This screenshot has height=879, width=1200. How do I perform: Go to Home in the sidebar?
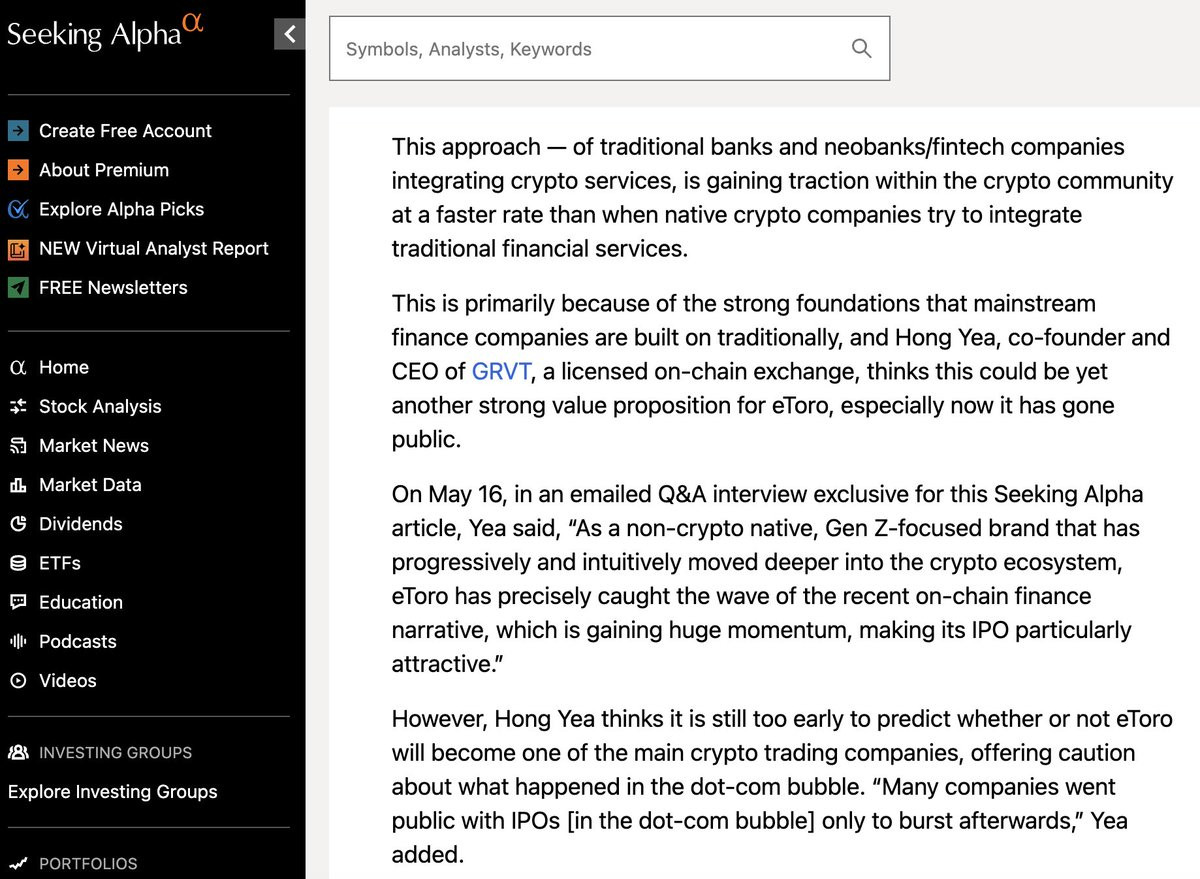[64, 367]
